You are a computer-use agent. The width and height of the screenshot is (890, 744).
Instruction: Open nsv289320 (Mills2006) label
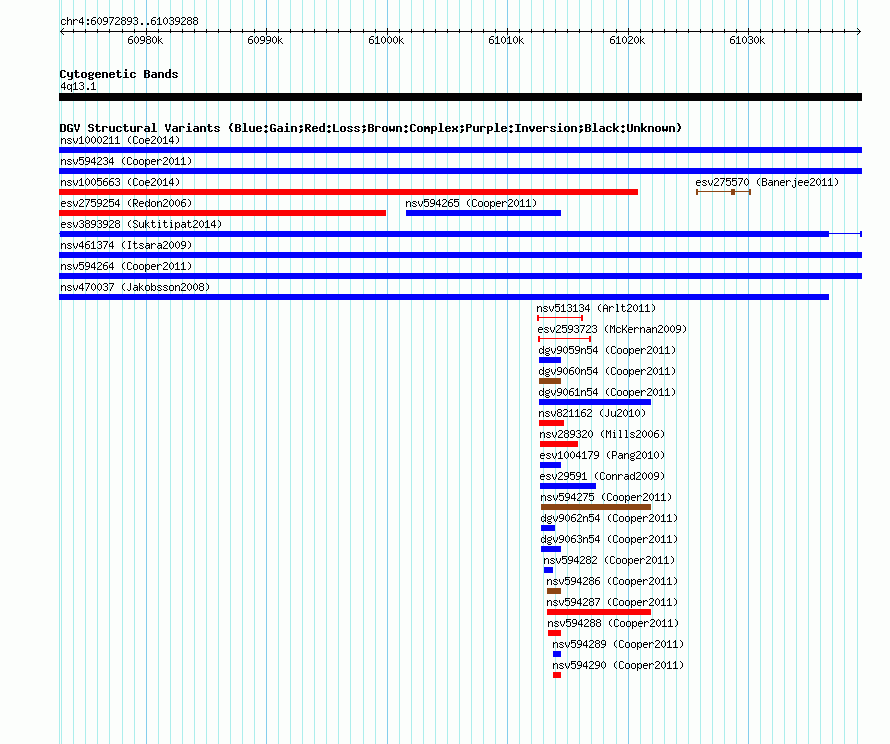pos(602,434)
